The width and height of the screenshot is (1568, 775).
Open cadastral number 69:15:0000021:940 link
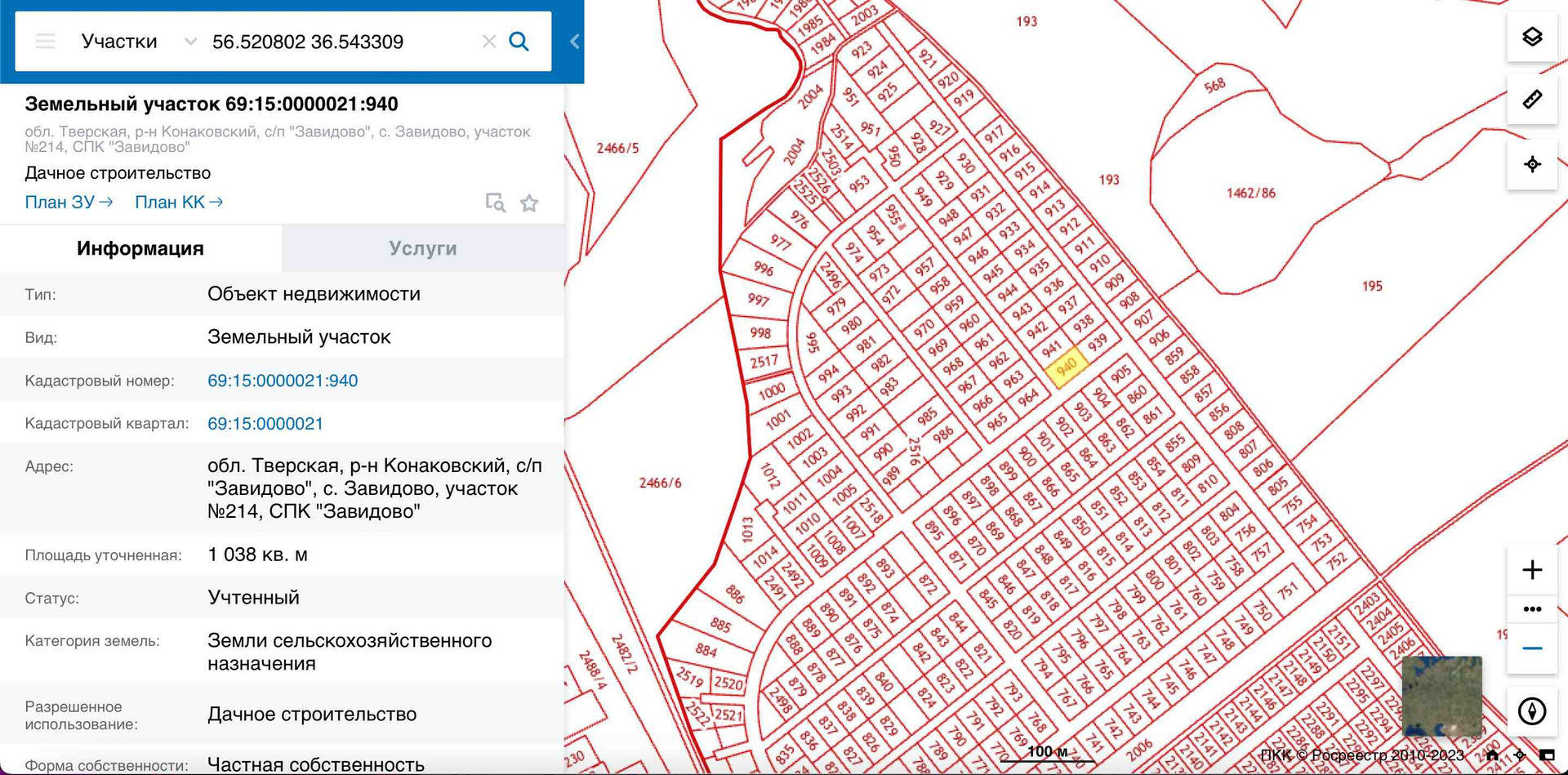point(283,381)
